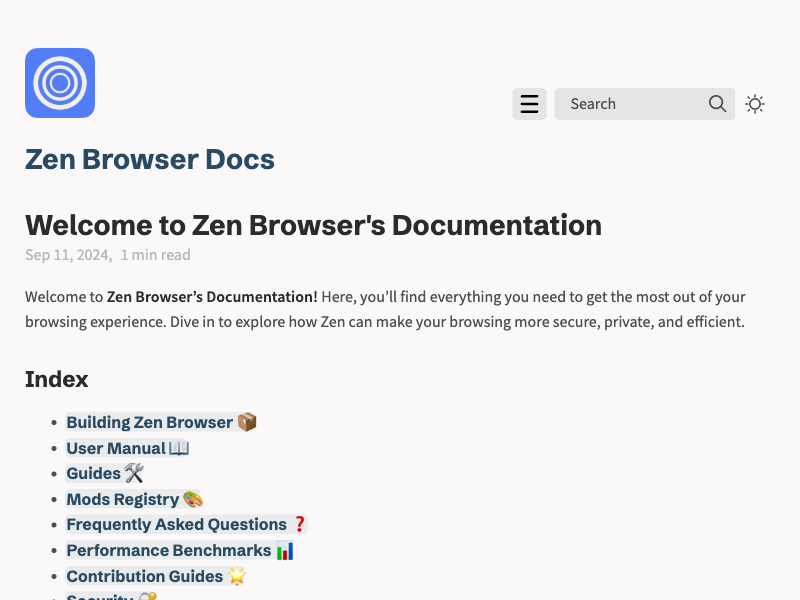Screen dimensions: 800x600
Task: Click the '1 min read' text
Action: coord(155,255)
